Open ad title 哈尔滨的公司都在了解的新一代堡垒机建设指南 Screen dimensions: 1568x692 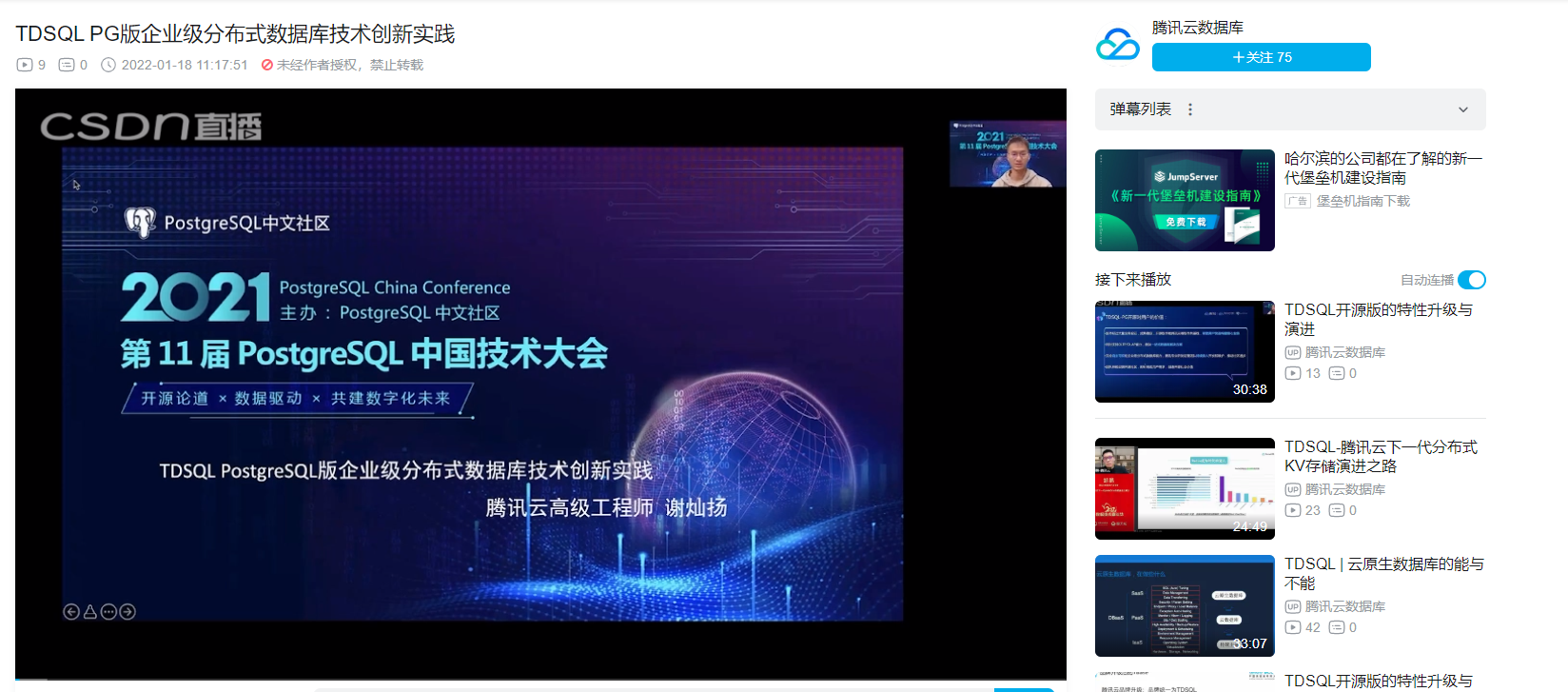[x=1382, y=168]
